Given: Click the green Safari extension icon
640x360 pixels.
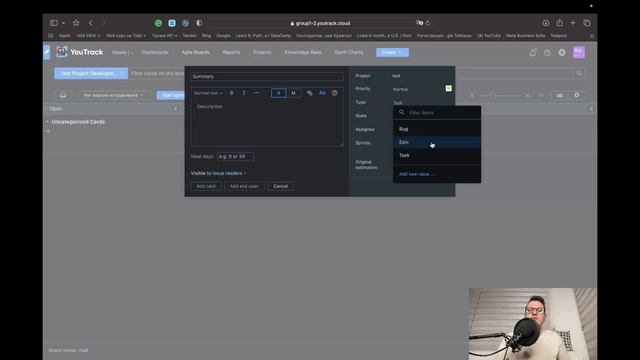Looking at the screenshot, I should pos(158,23).
